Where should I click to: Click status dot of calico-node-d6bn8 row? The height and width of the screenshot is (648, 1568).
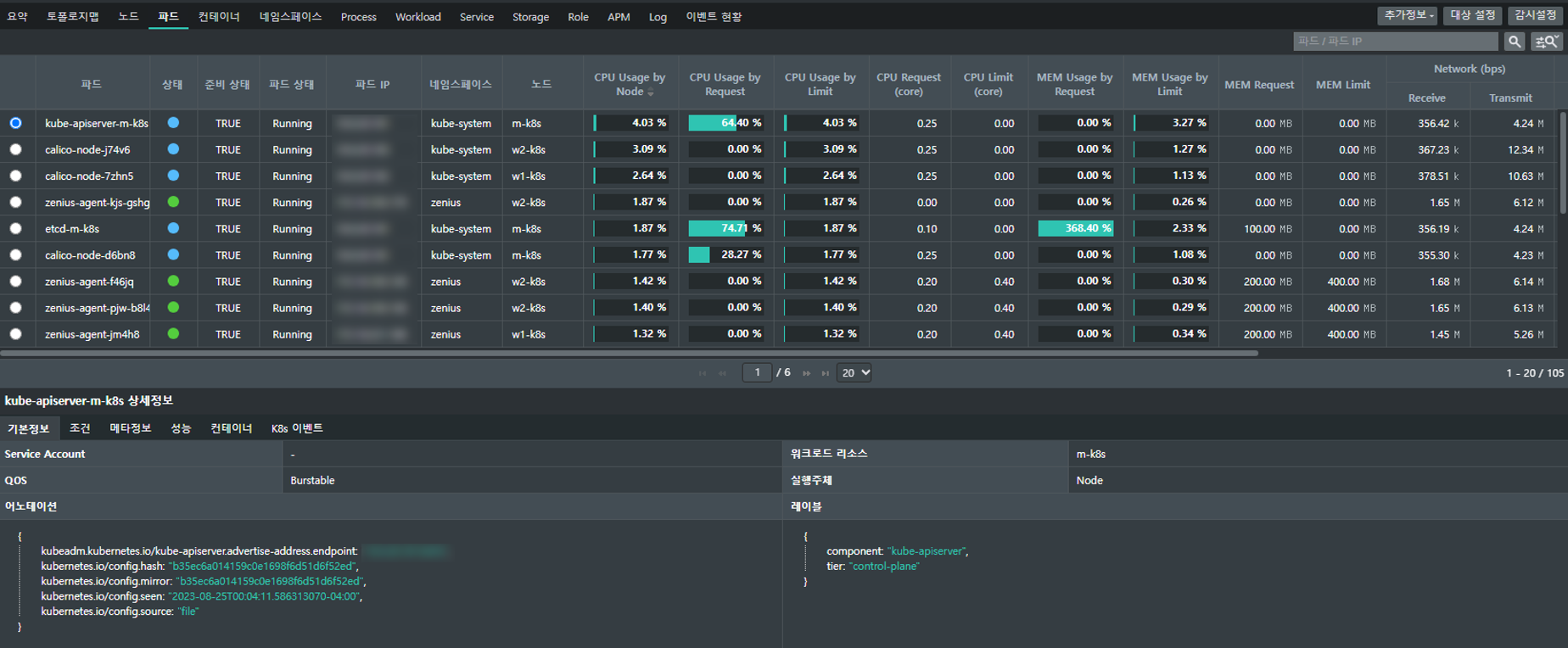click(173, 254)
